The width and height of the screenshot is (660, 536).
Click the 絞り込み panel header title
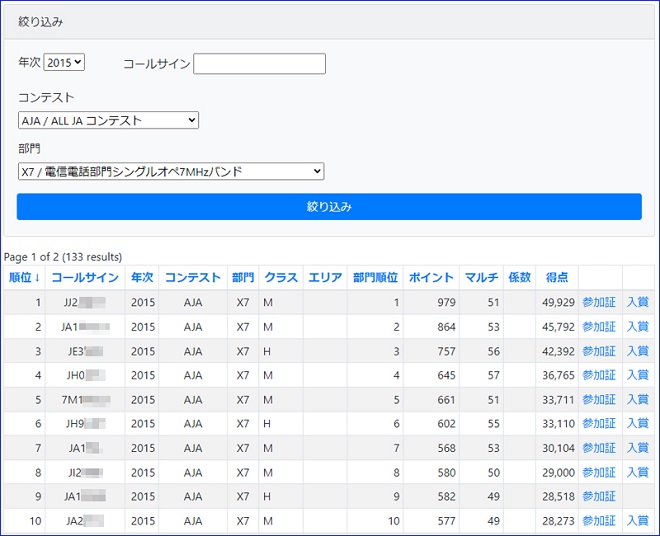point(40,22)
